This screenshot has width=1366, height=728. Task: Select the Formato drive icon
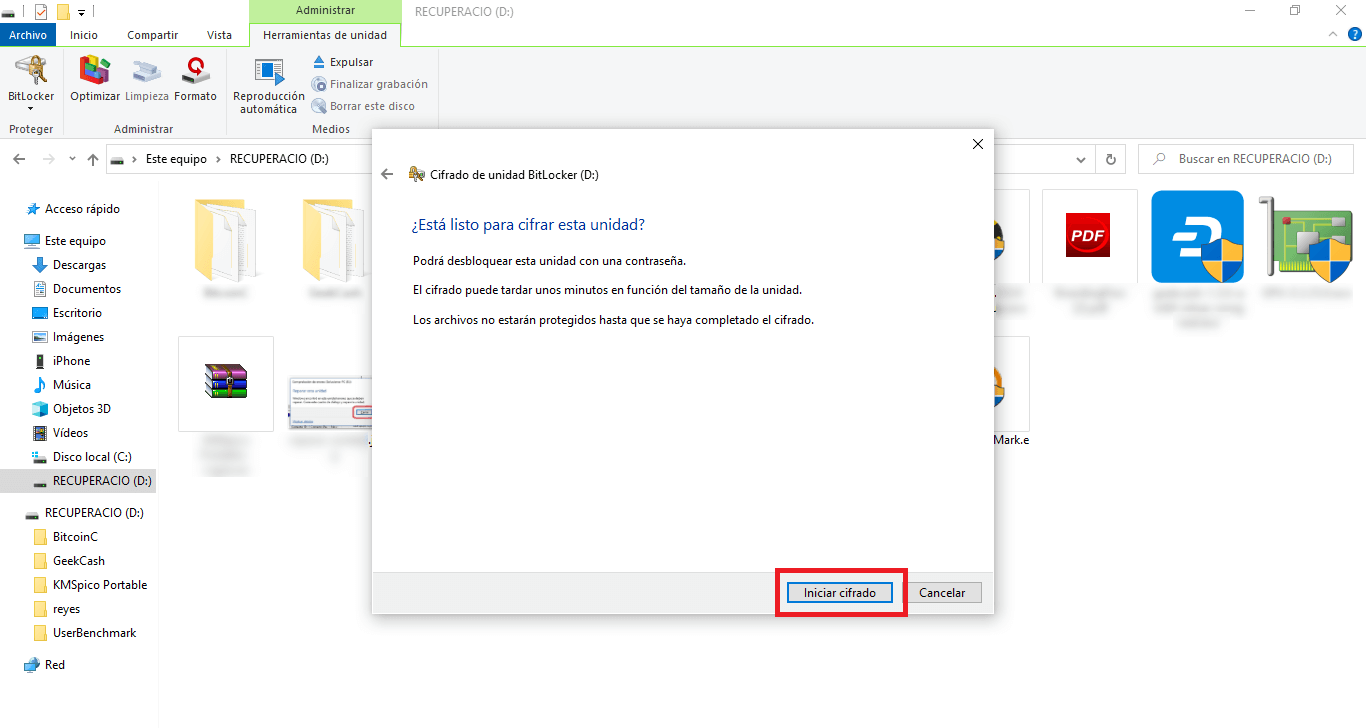[x=195, y=79]
